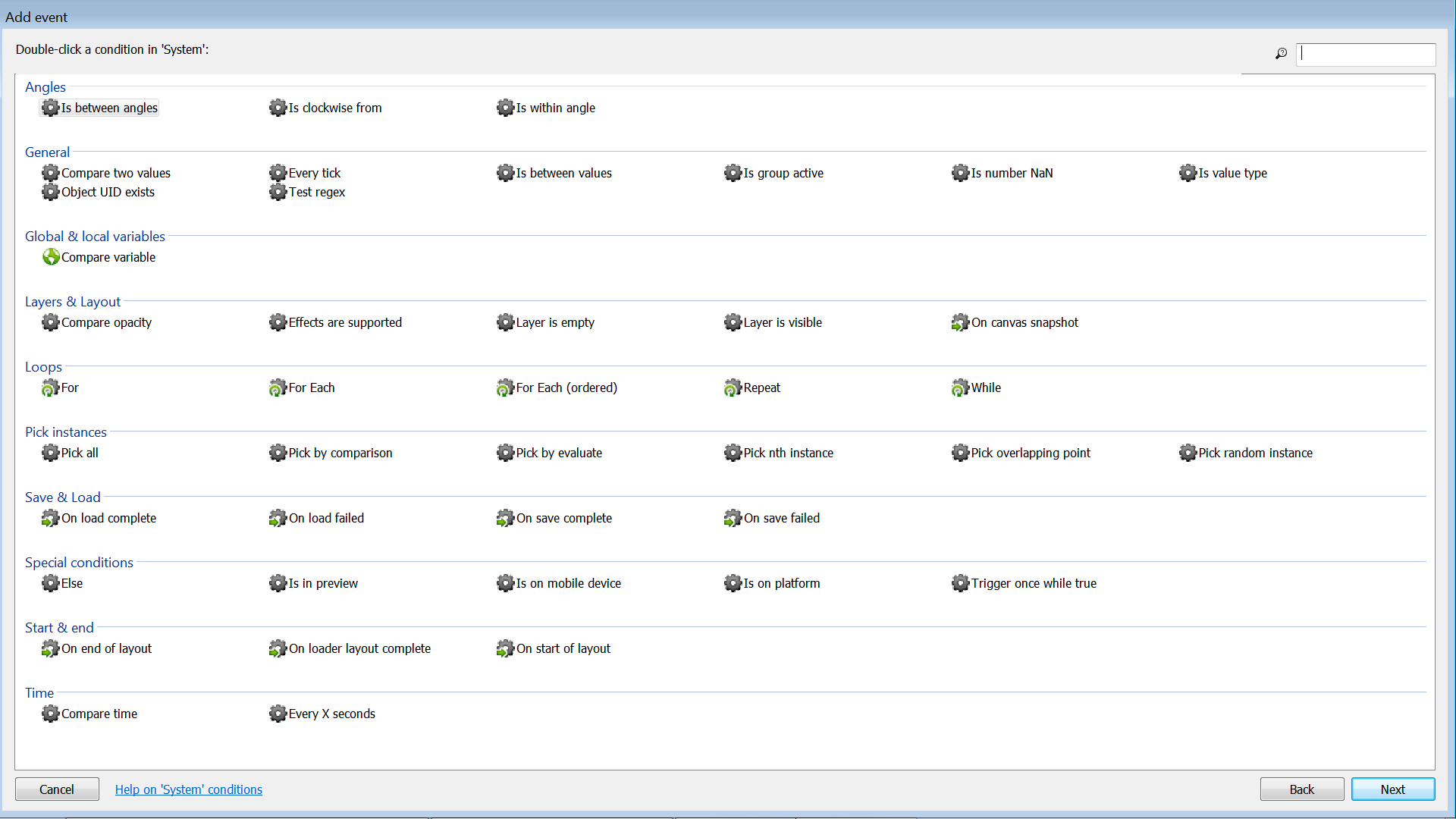This screenshot has height=819, width=1456.
Task: Click the 'Start & end' heading
Action: 59,628
